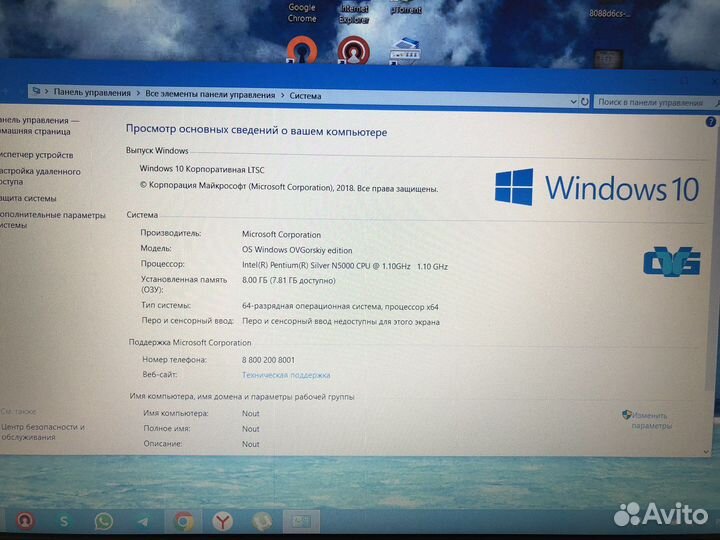
Task: Select the µTorrent desktop label
Action: pyautogui.click(x=406, y=9)
